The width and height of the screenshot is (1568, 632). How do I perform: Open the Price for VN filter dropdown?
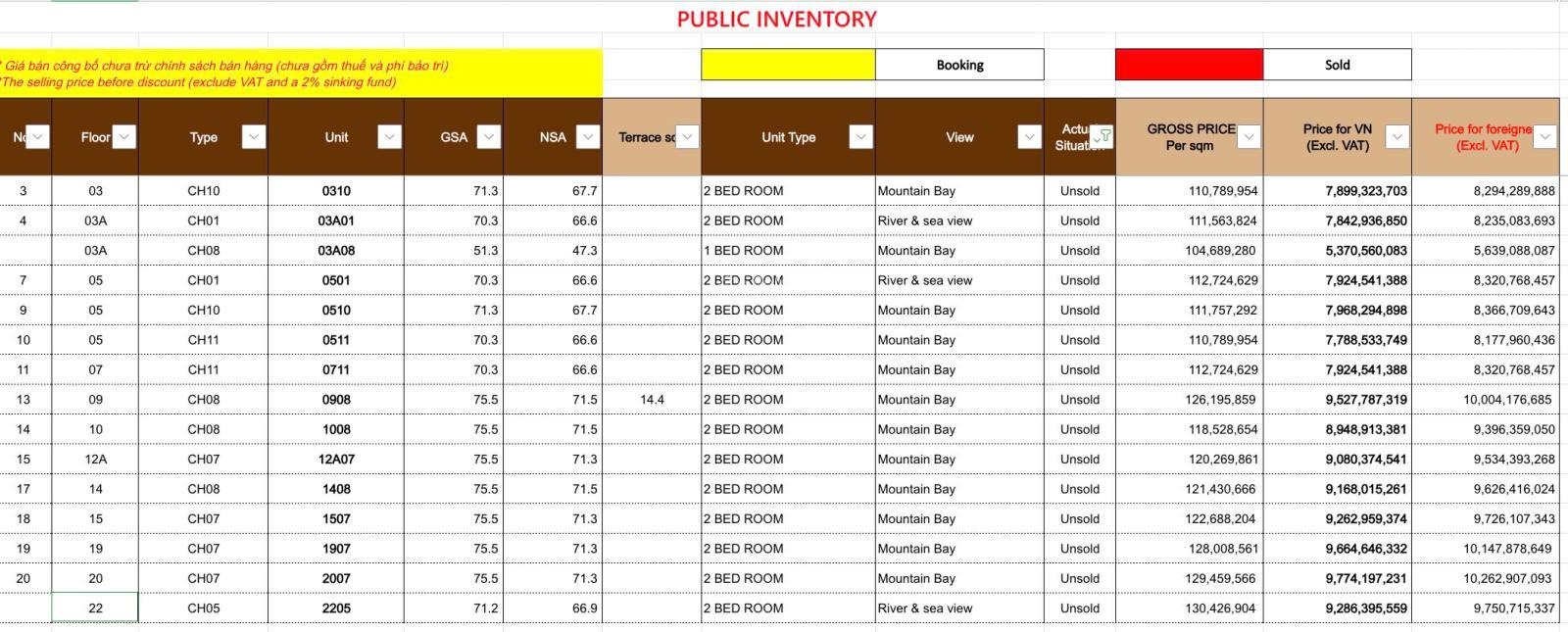pyautogui.click(x=1397, y=137)
